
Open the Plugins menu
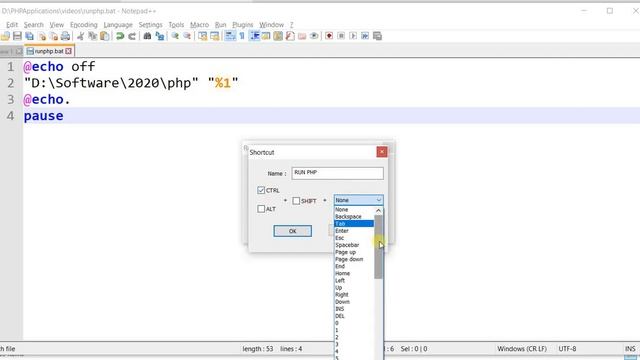243,25
